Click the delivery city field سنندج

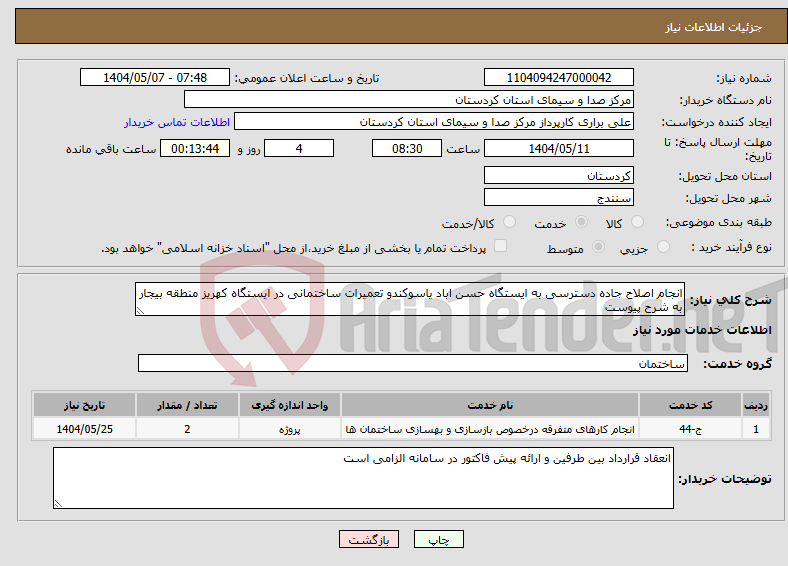[x=558, y=197]
